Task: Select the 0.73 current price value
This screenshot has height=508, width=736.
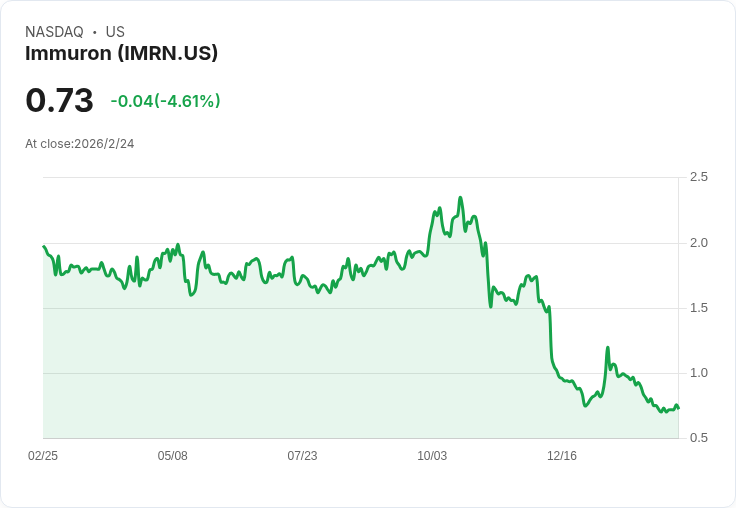Action: tap(59, 100)
